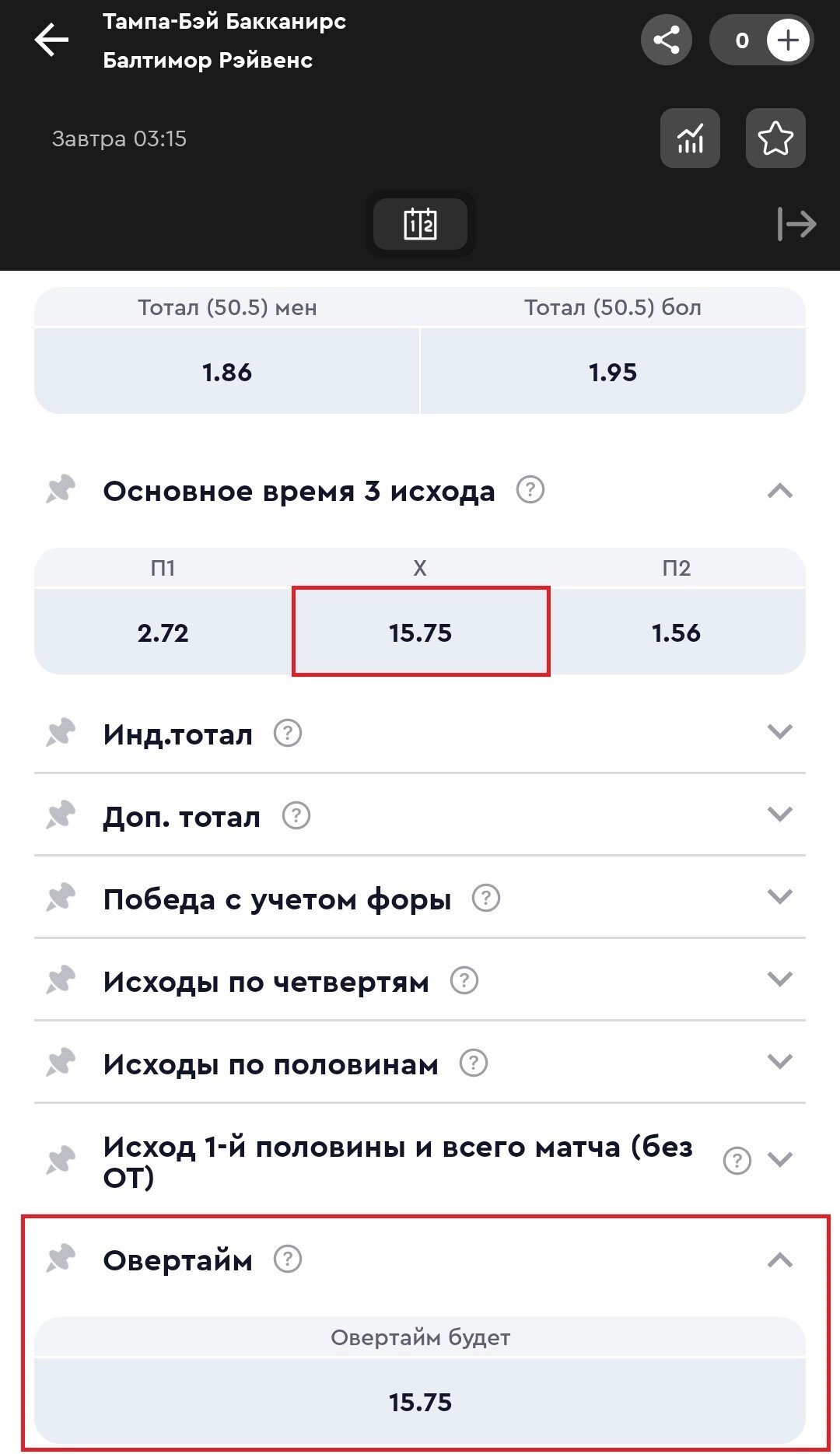Screen dimensions: 840x1454
Task: Pin the Овертайм market
Action: 61,1259
